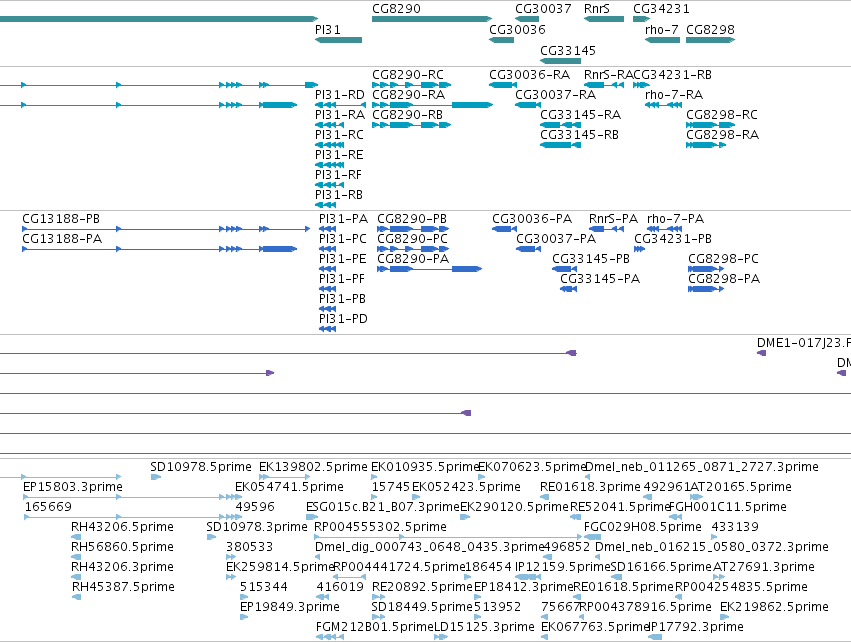
Task: Select EST RH45387.5prime
Action: (77, 597)
